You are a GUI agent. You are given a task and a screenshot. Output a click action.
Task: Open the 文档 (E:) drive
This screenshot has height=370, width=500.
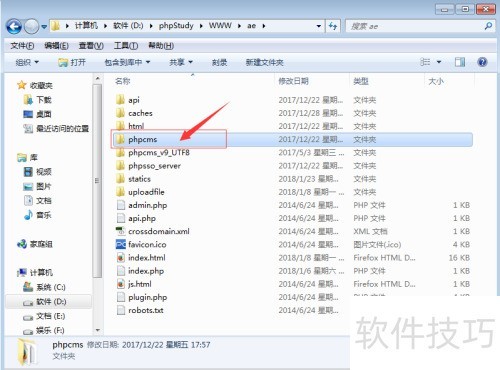[44, 316]
